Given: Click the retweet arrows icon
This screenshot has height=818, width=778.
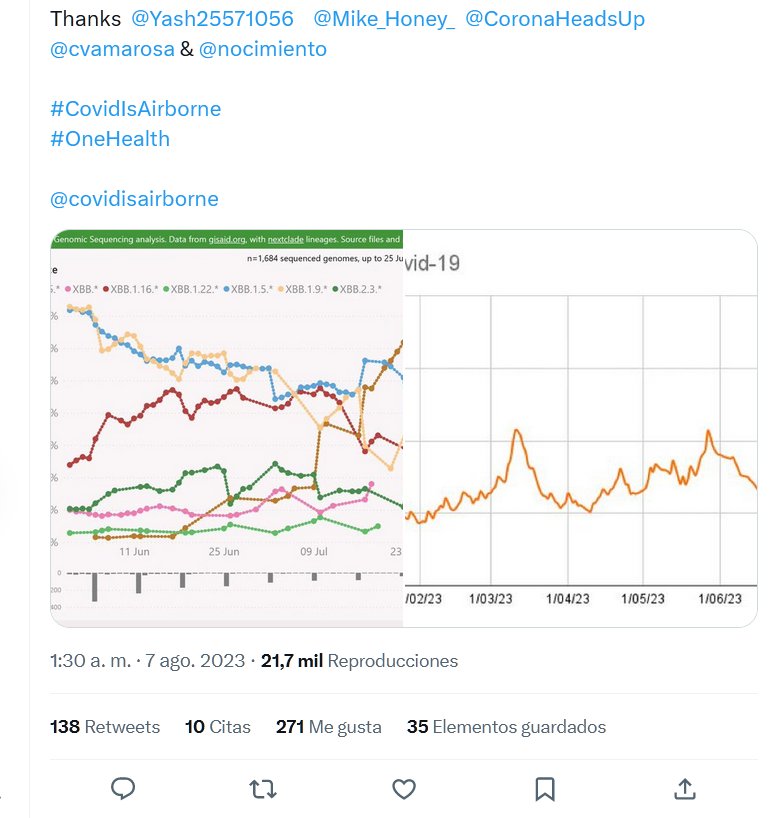Looking at the screenshot, I should (263, 789).
